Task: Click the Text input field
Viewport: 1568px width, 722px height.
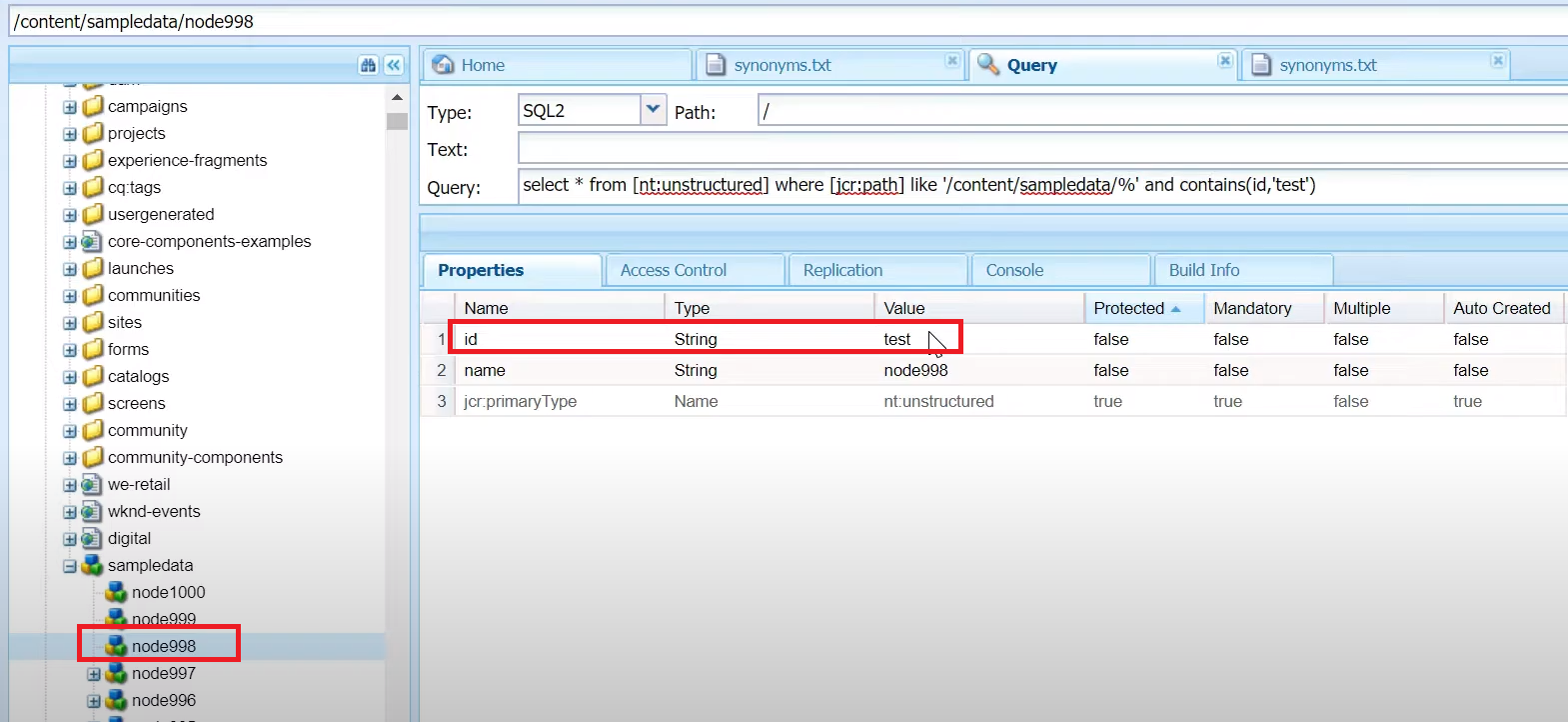Action: pos(1042,148)
